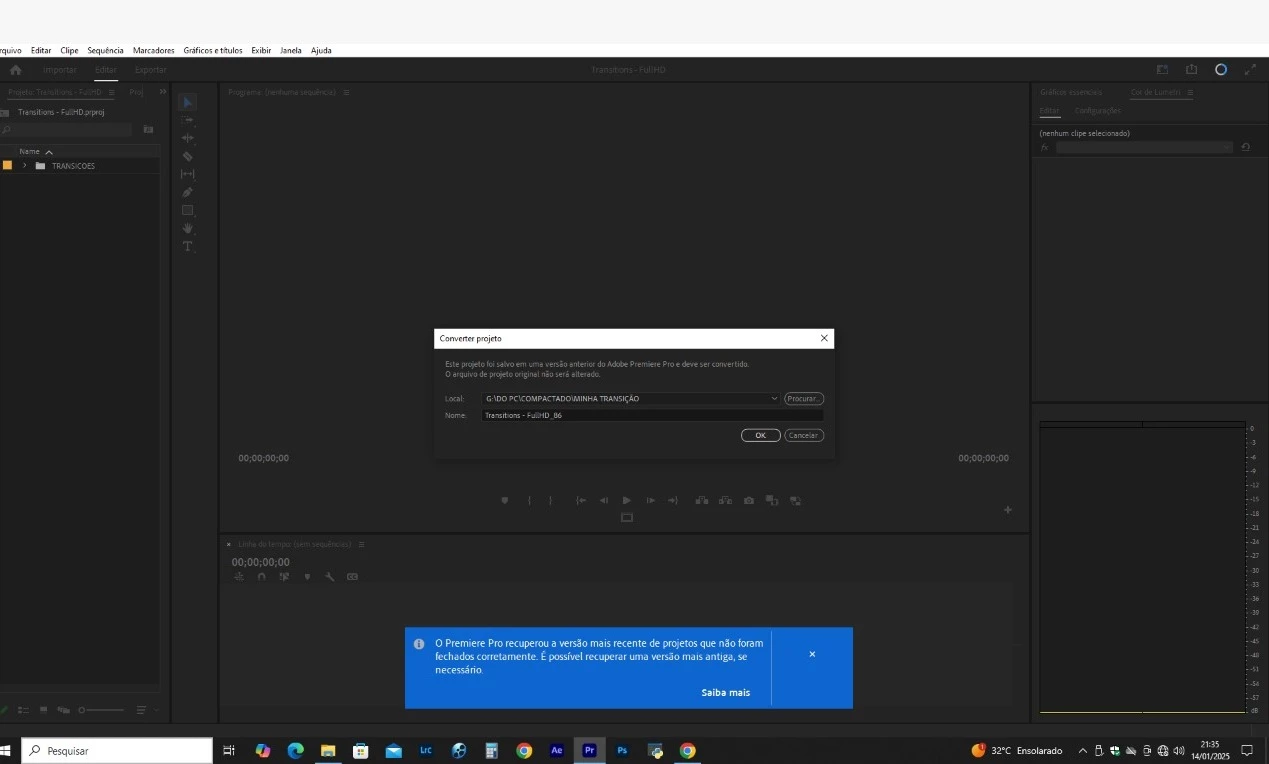Open the timeline panel menu
Image resolution: width=1269 pixels, height=764 pixels.
pos(361,544)
